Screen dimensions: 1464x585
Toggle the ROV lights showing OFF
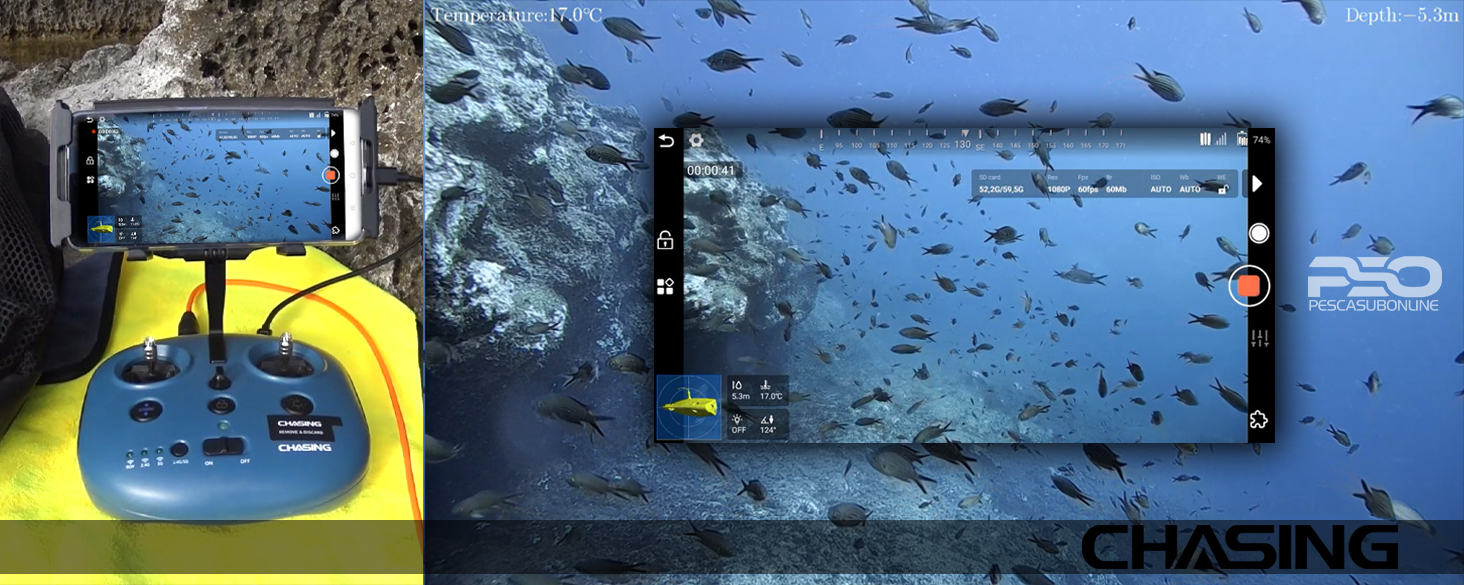pyautogui.click(x=739, y=424)
